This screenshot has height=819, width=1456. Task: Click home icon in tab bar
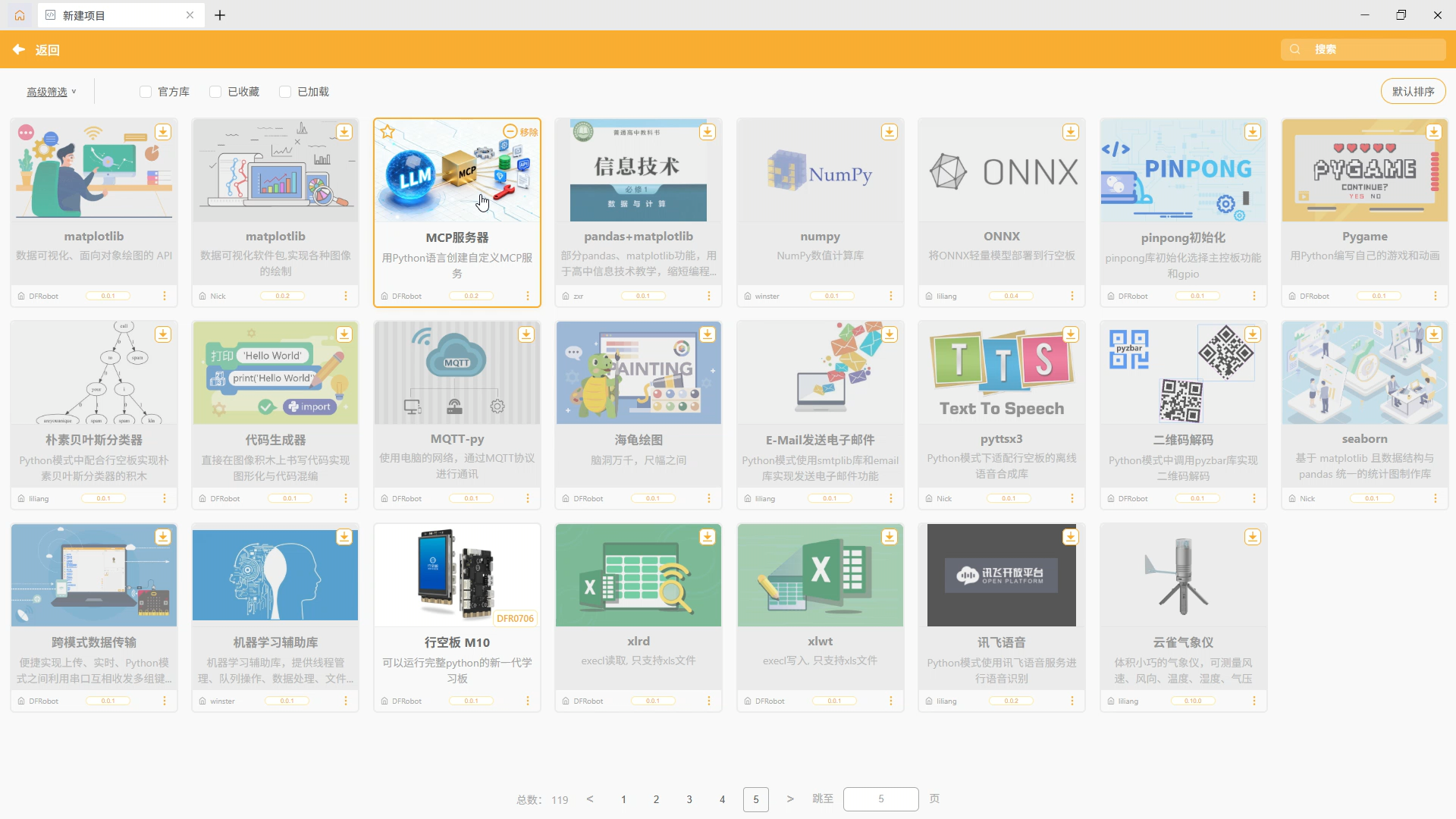click(x=20, y=15)
